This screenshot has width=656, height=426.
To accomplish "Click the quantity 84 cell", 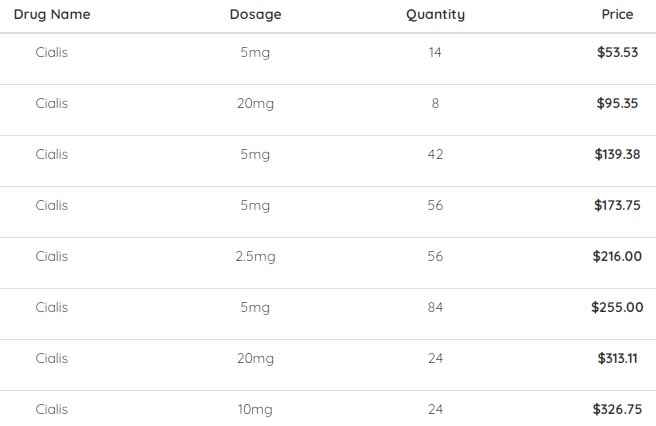I will pyautogui.click(x=435, y=308).
